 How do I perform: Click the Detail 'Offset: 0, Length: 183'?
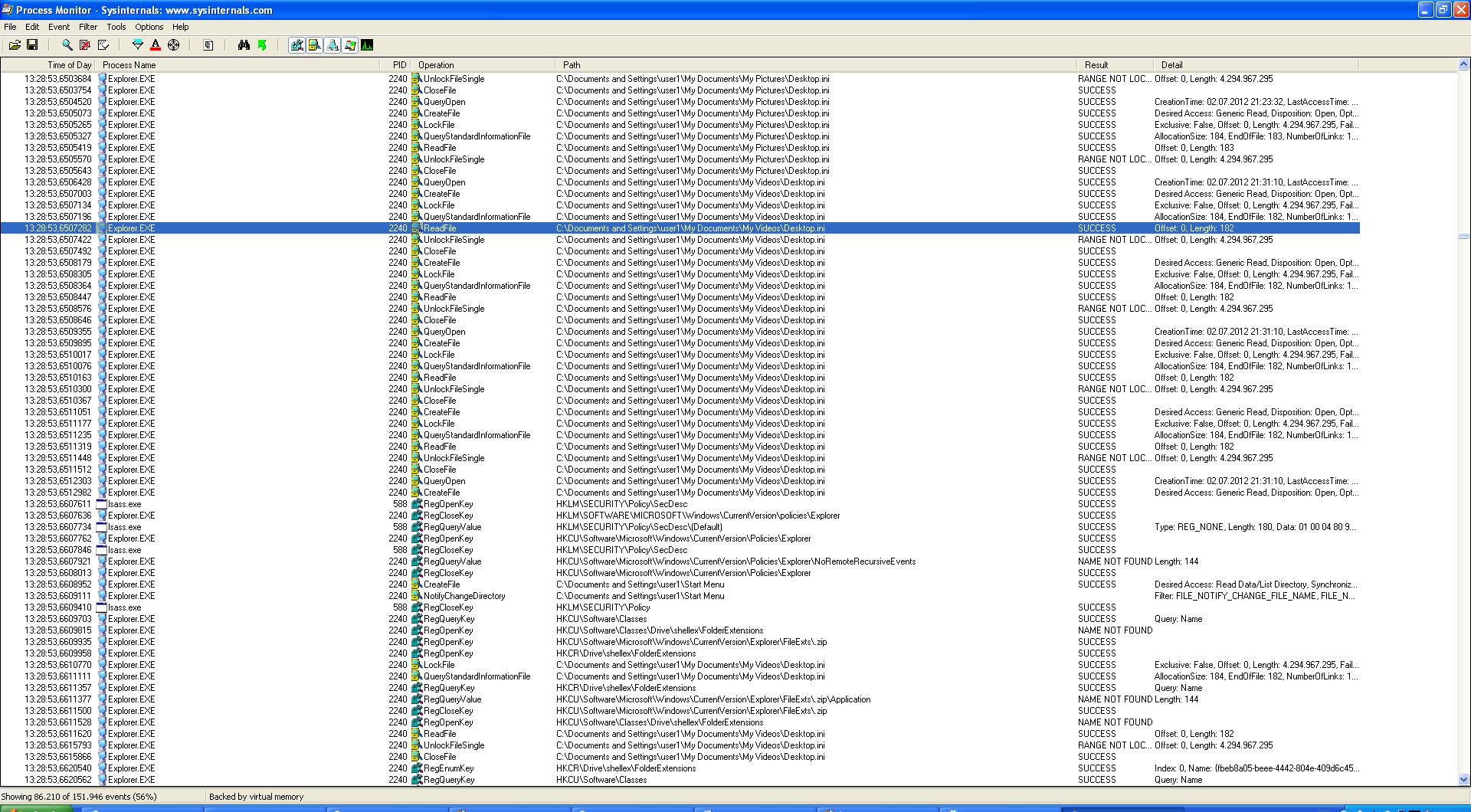point(1194,148)
